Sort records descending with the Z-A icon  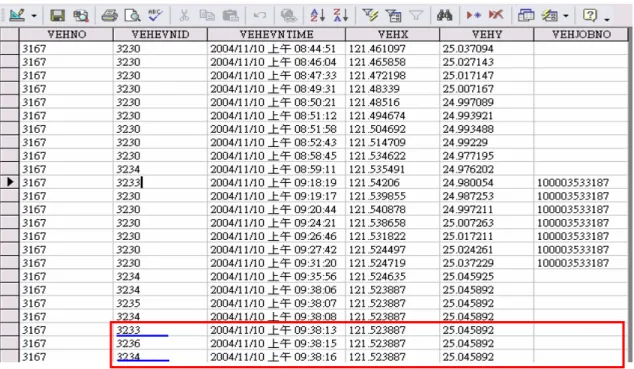coord(340,16)
